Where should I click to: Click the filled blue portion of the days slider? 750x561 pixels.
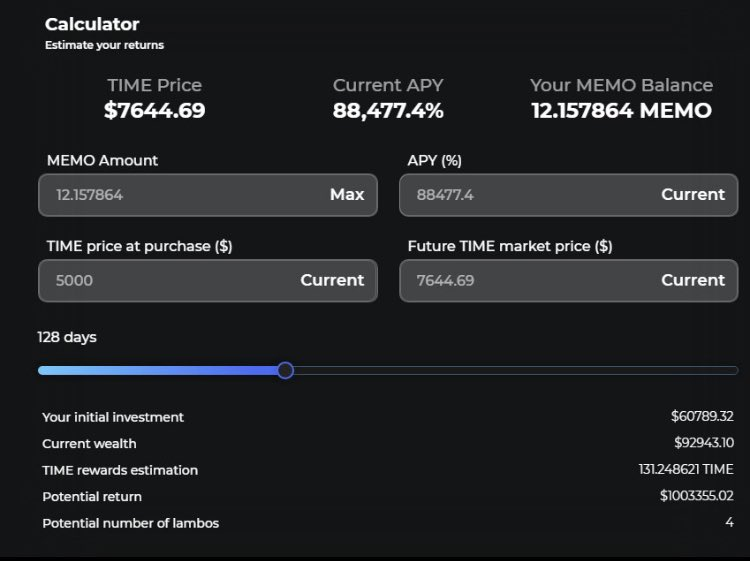[158, 370]
